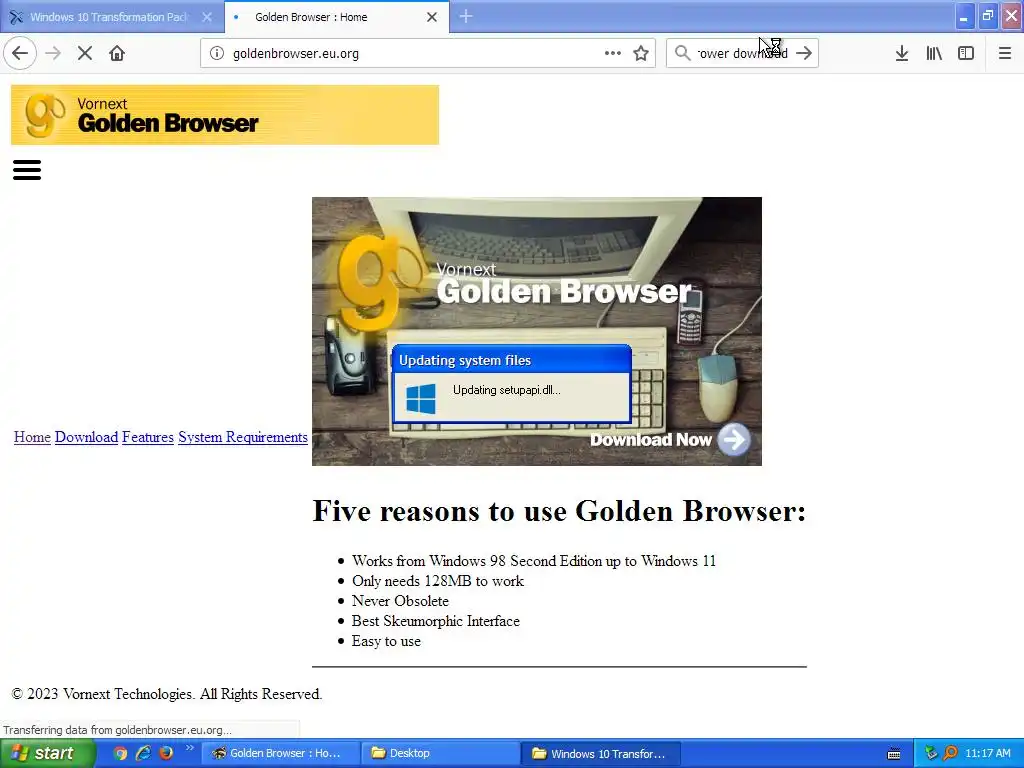
Task: Launch Firefox from quick launch bar
Action: pos(166,753)
